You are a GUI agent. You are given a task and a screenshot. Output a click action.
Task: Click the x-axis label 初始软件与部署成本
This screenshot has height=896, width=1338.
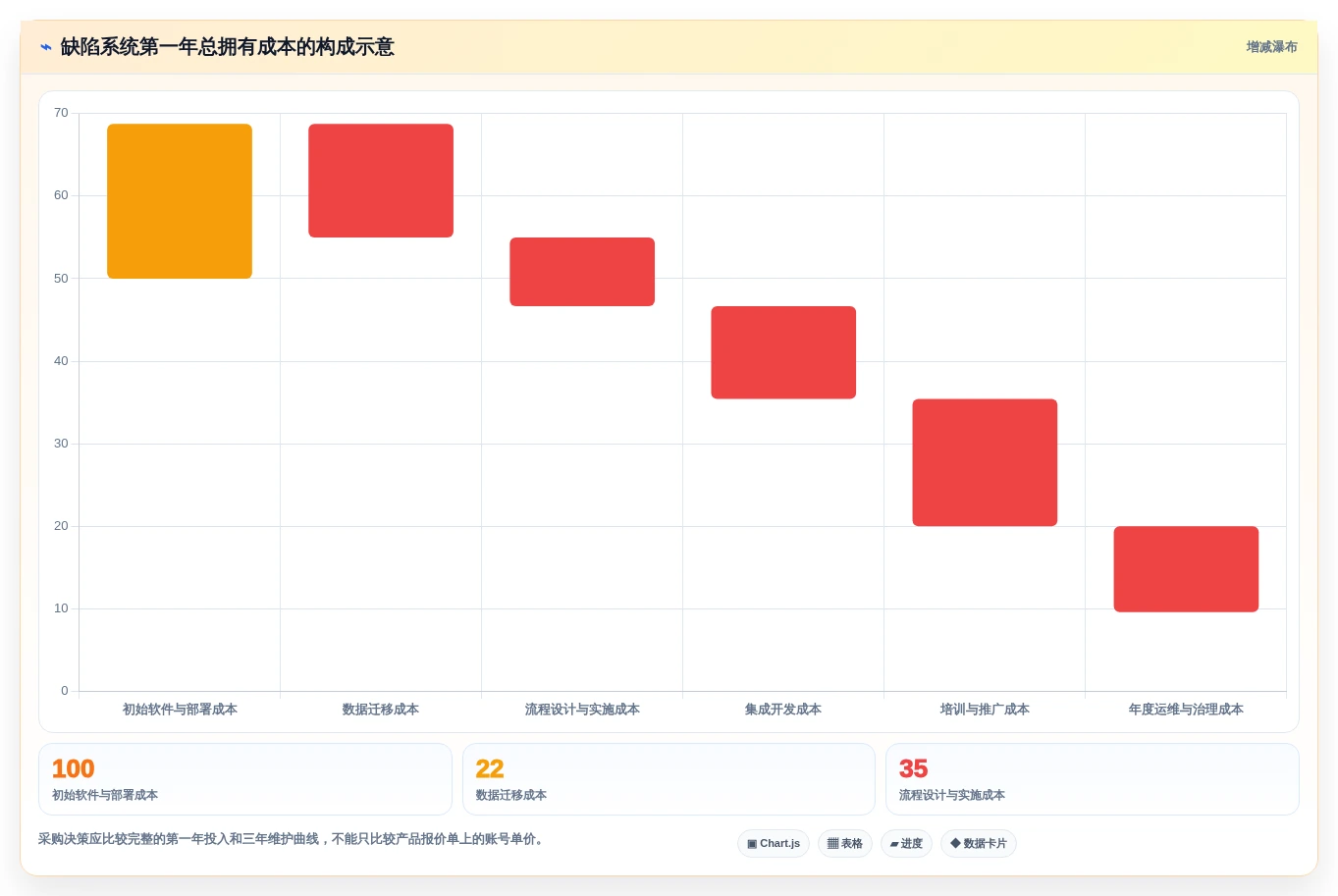tap(180, 710)
